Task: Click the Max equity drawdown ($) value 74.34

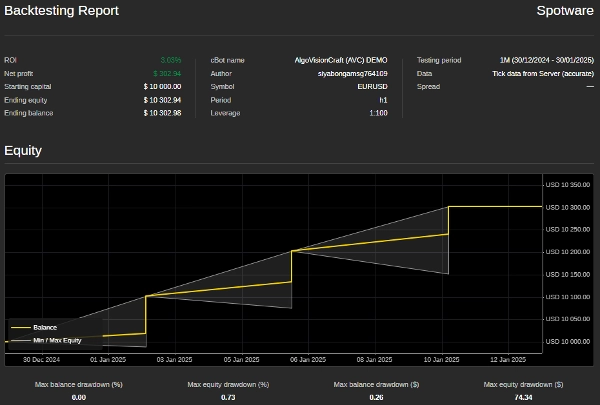Action: pyautogui.click(x=523, y=397)
